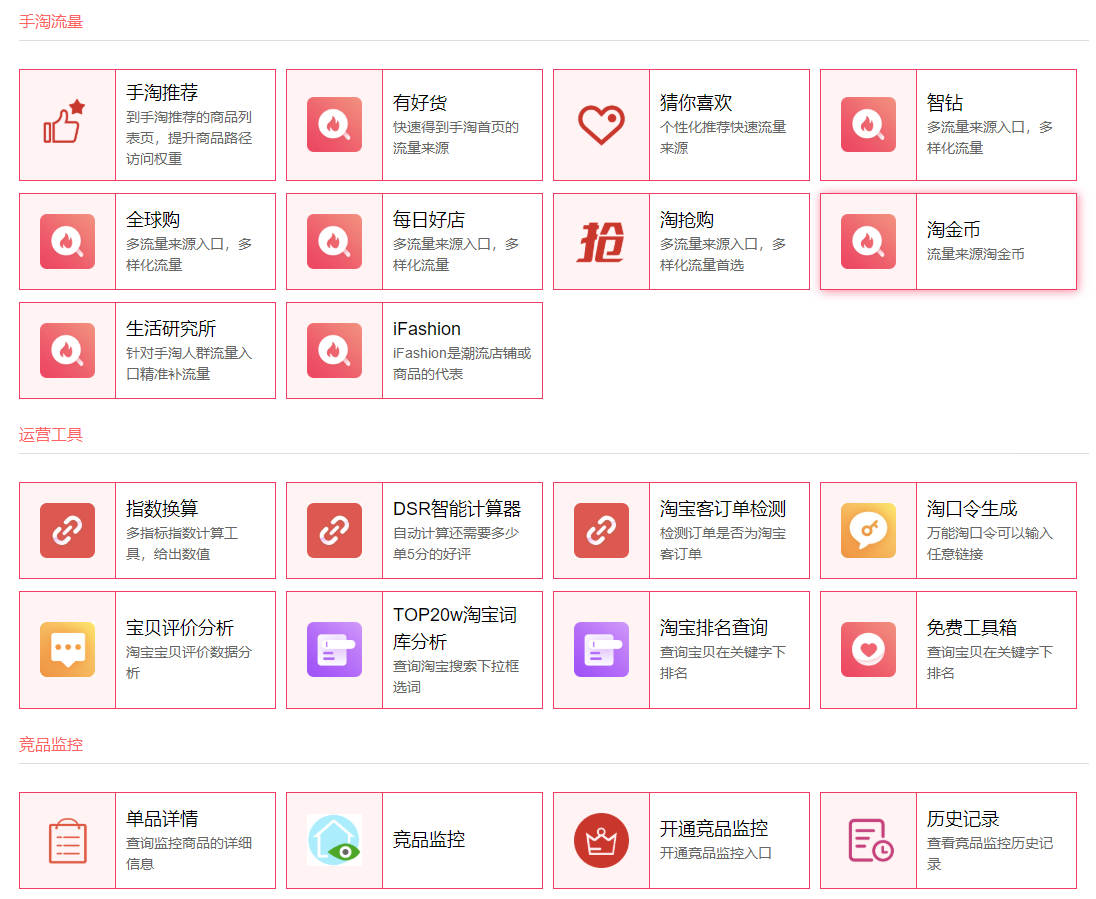Open the 竞品监控 card title
The width and height of the screenshot is (1096, 899).
(429, 840)
